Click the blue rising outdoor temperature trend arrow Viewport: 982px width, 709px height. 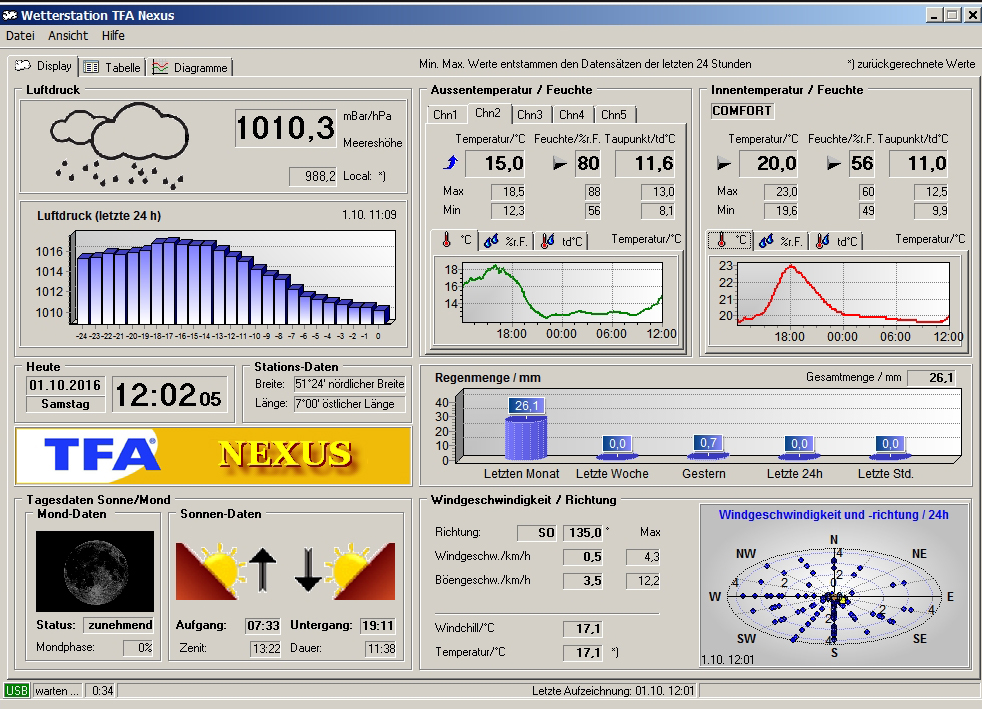pyautogui.click(x=450, y=163)
